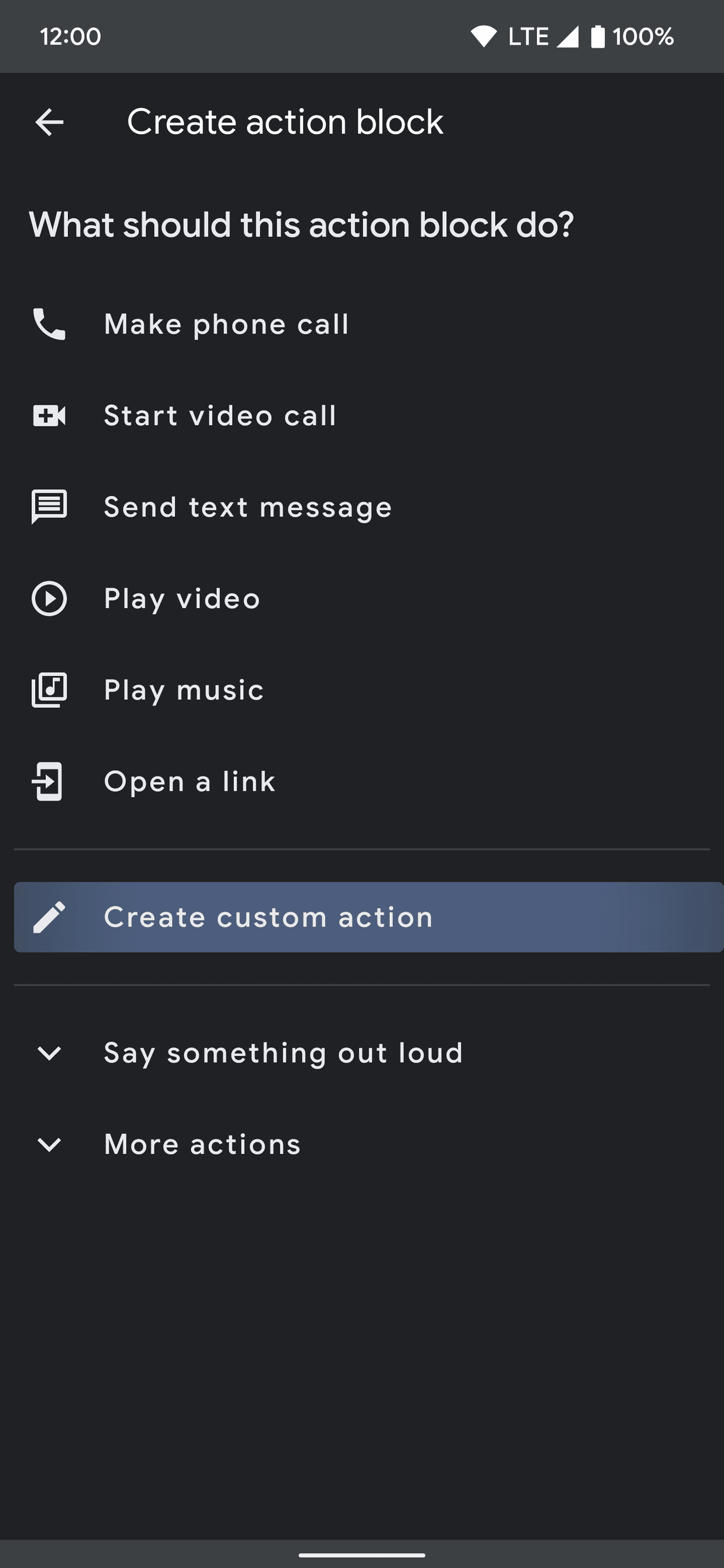Tap the home gesture bar
The image size is (724, 1568).
coord(361,1555)
